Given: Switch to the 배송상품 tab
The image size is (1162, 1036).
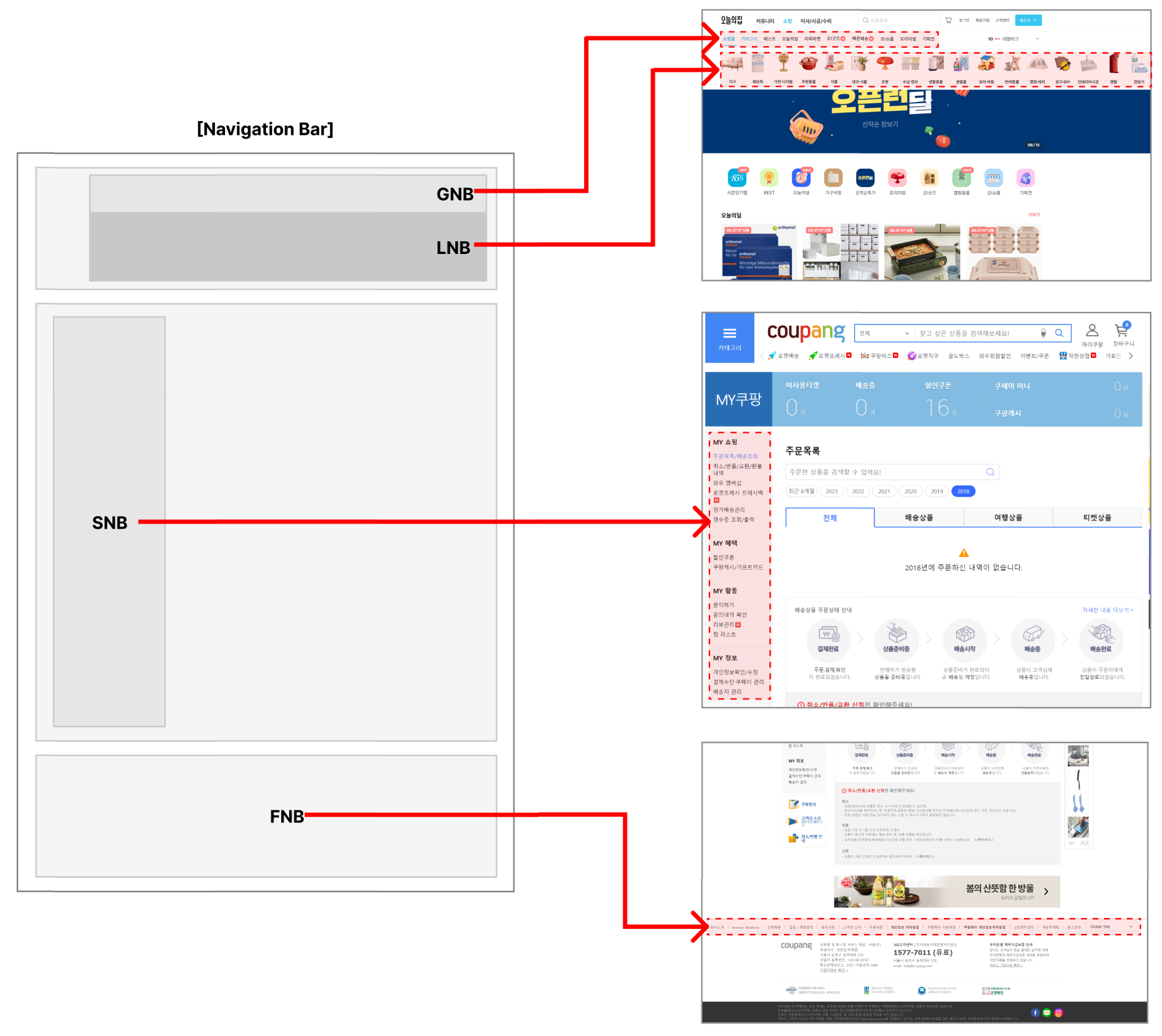Looking at the screenshot, I should (919, 517).
